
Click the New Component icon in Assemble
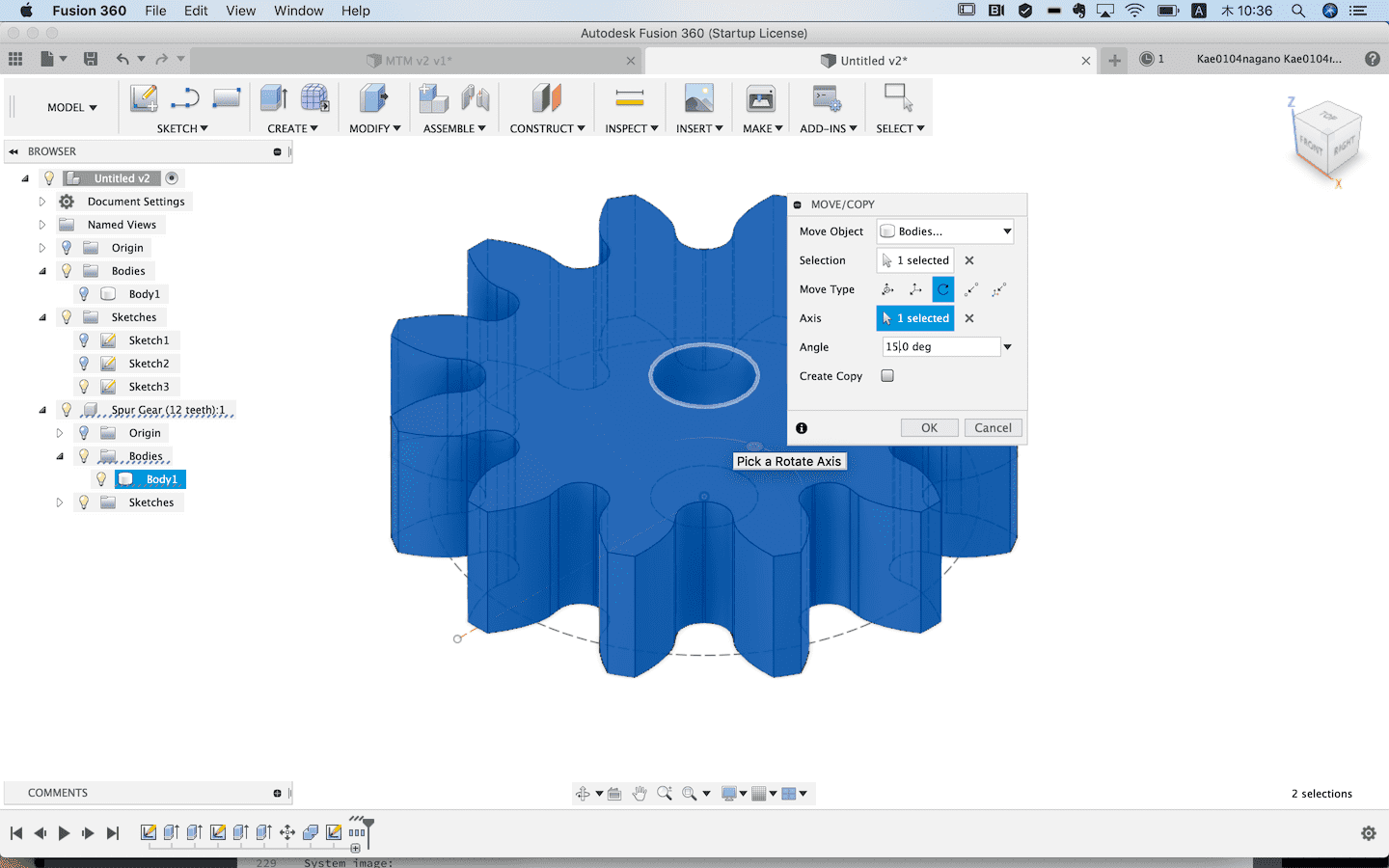pos(433,98)
